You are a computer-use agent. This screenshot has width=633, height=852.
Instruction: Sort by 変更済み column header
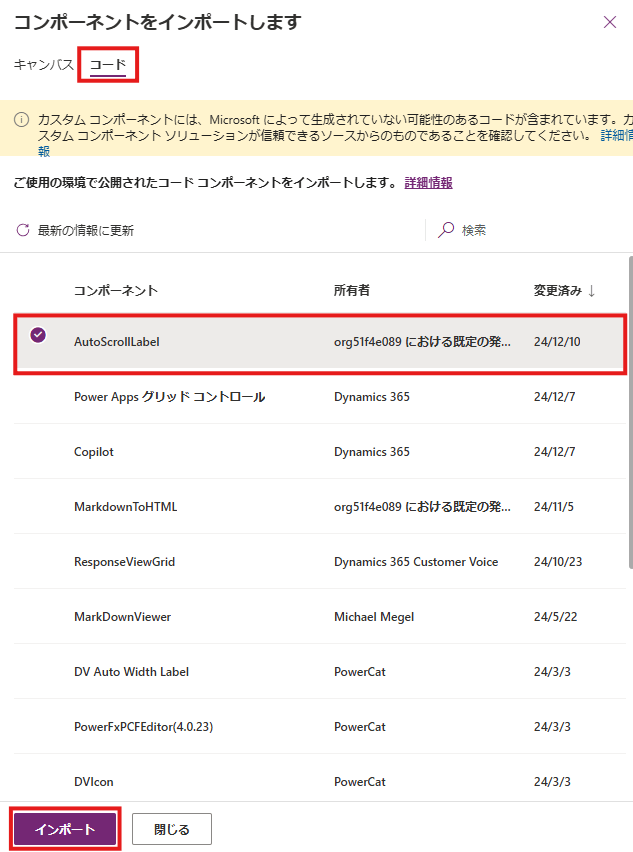tap(557, 291)
